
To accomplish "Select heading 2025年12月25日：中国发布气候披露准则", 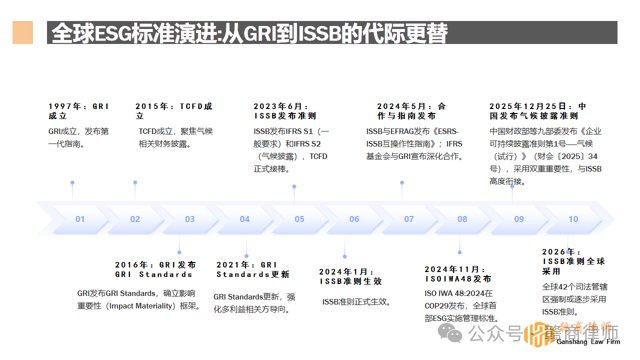I will point(538,111).
